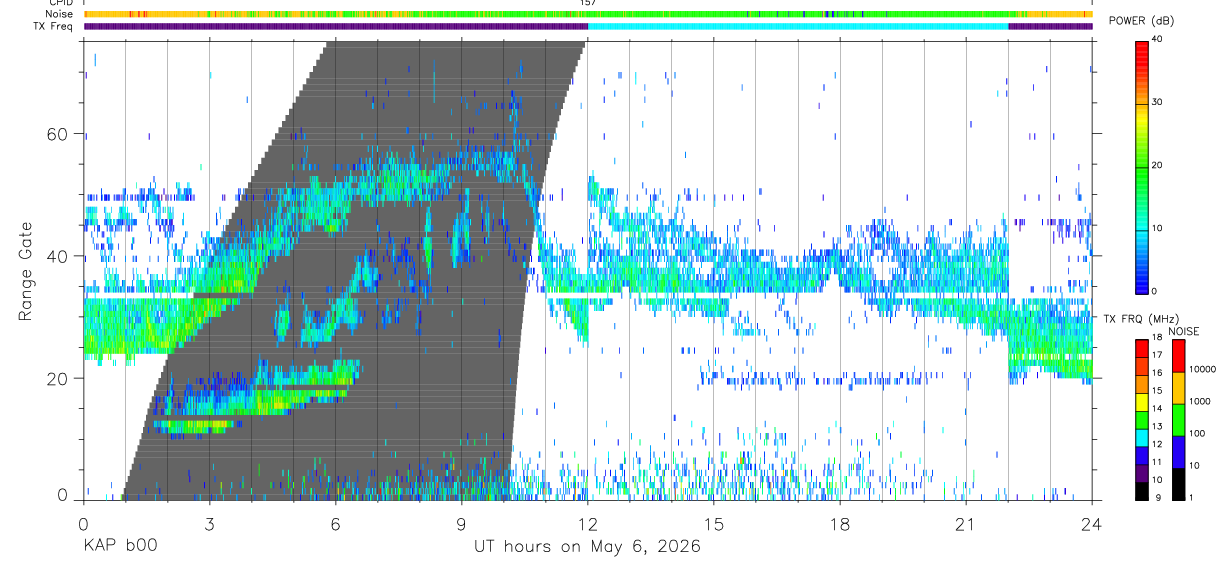Click the UT hours axis tick label 6
Viewport: 1228px width, 567px height.
point(336,524)
